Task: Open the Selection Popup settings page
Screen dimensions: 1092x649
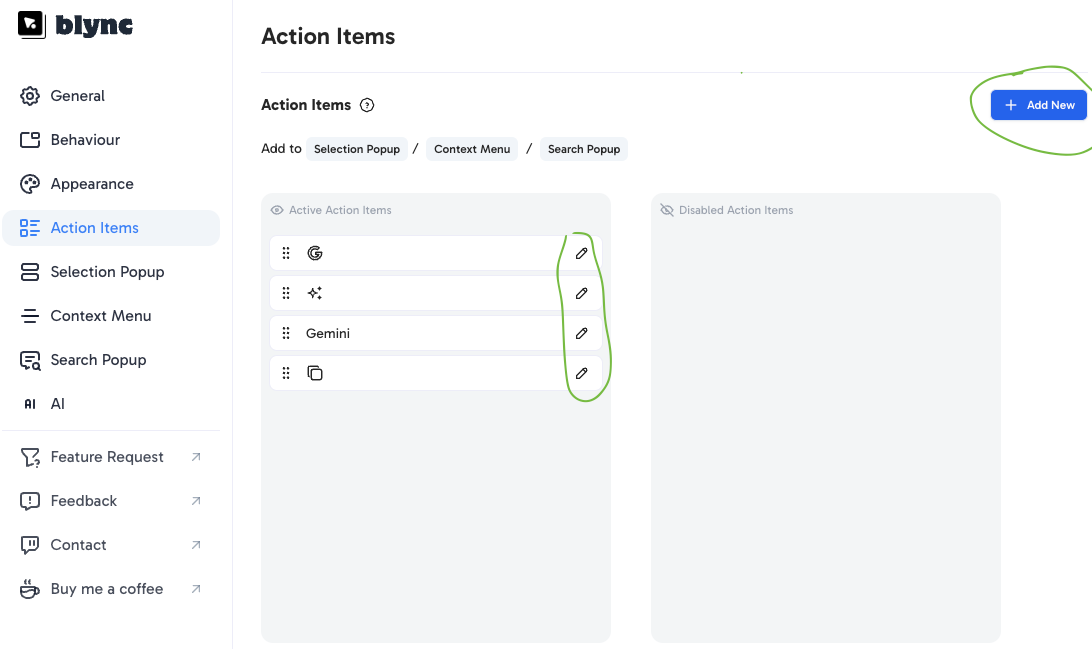Action: point(107,272)
